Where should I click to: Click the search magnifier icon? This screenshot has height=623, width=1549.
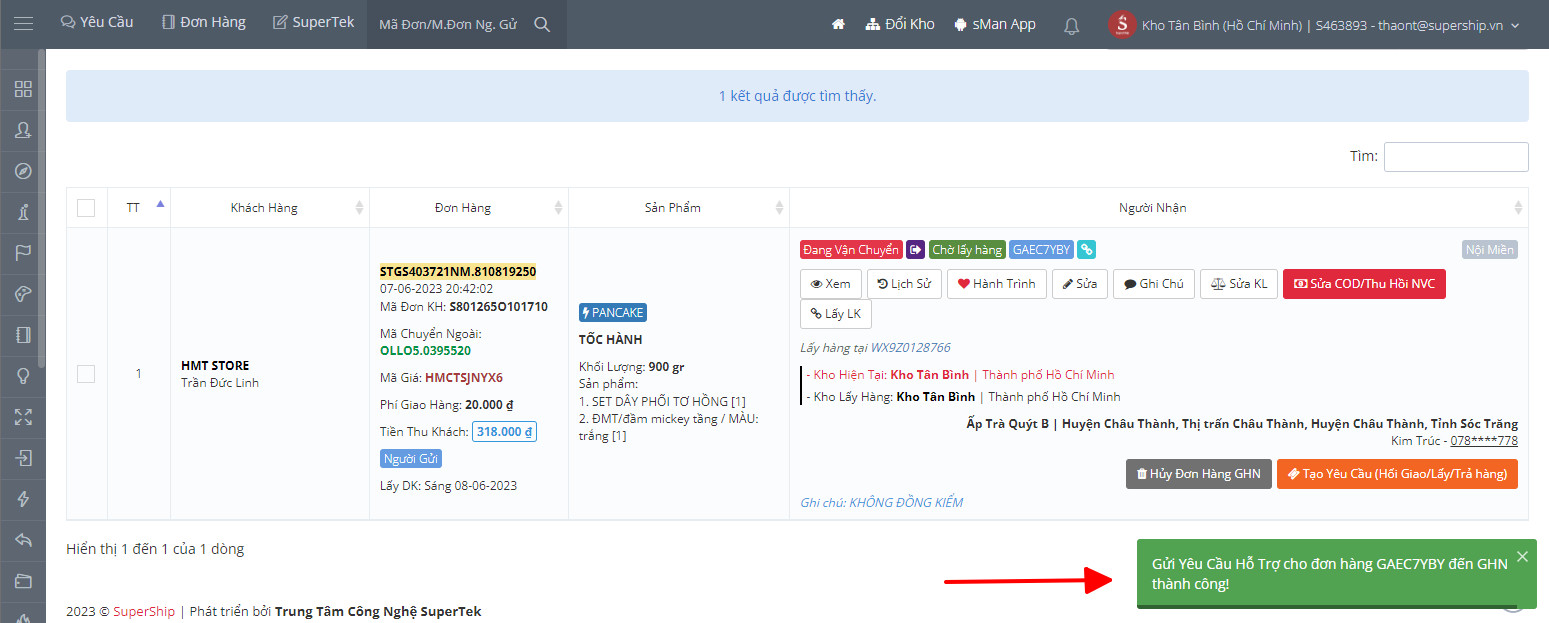coord(542,24)
